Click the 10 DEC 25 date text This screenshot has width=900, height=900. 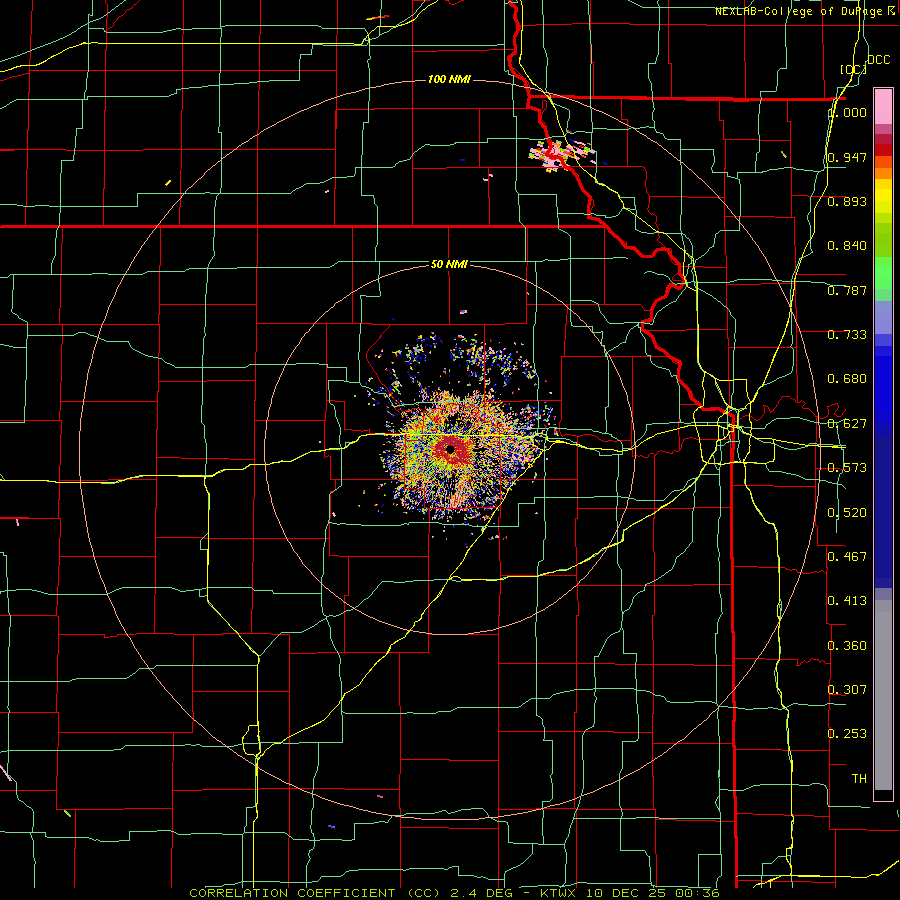pos(626,893)
